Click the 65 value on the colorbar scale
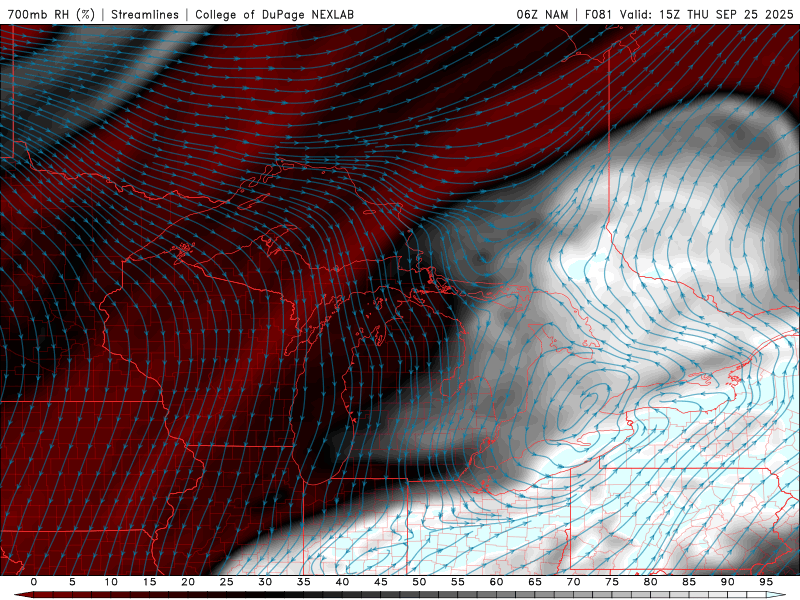The width and height of the screenshot is (800, 600). 535,582
